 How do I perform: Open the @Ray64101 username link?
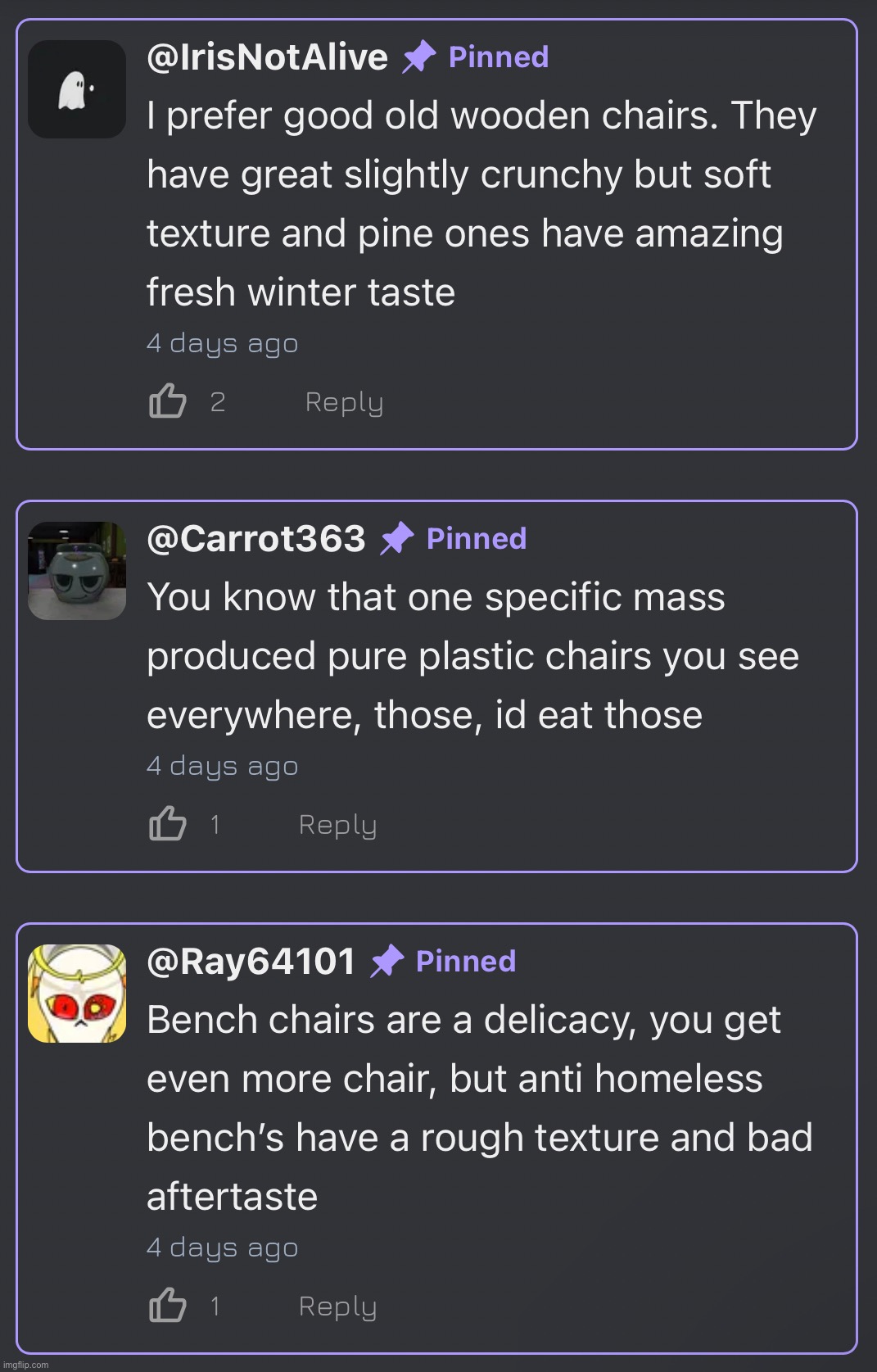(x=251, y=962)
